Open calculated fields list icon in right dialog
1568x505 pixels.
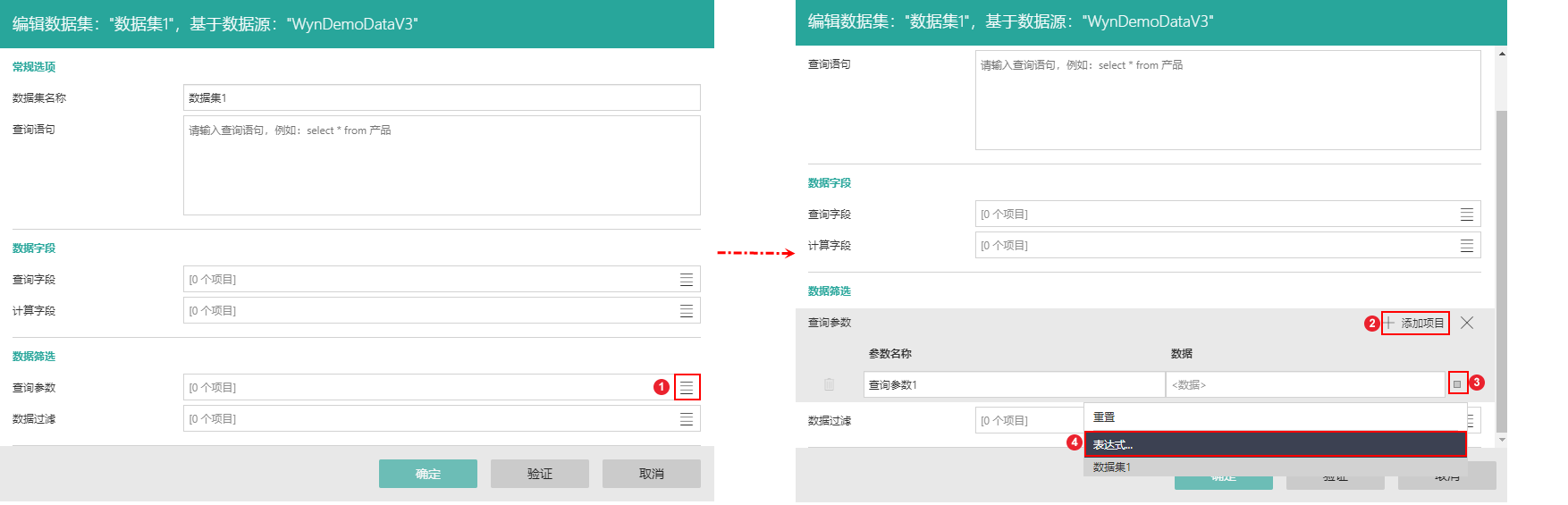pyautogui.click(x=1467, y=246)
